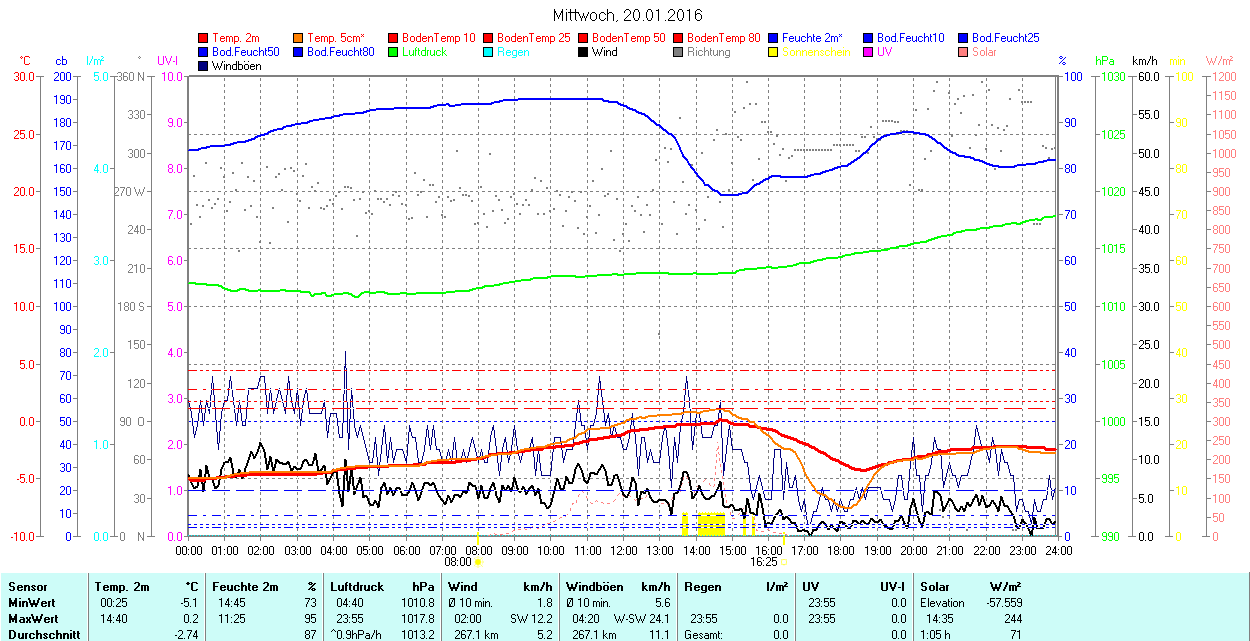This screenshot has width=1250, height=641.
Task: Click the orange Temp. 5cm* legend swatch
Action: (299, 38)
